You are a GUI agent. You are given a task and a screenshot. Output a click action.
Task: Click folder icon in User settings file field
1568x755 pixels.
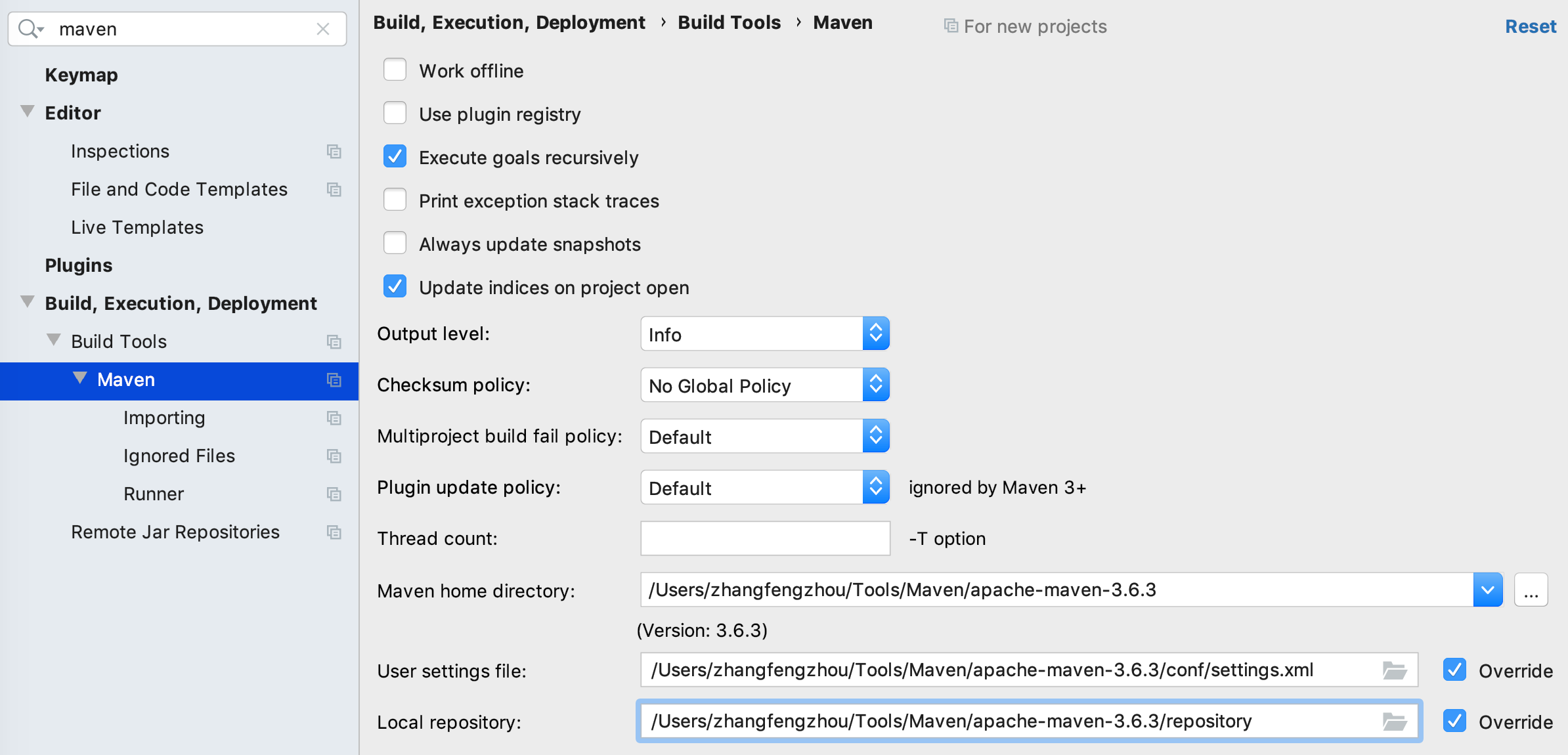1394,670
